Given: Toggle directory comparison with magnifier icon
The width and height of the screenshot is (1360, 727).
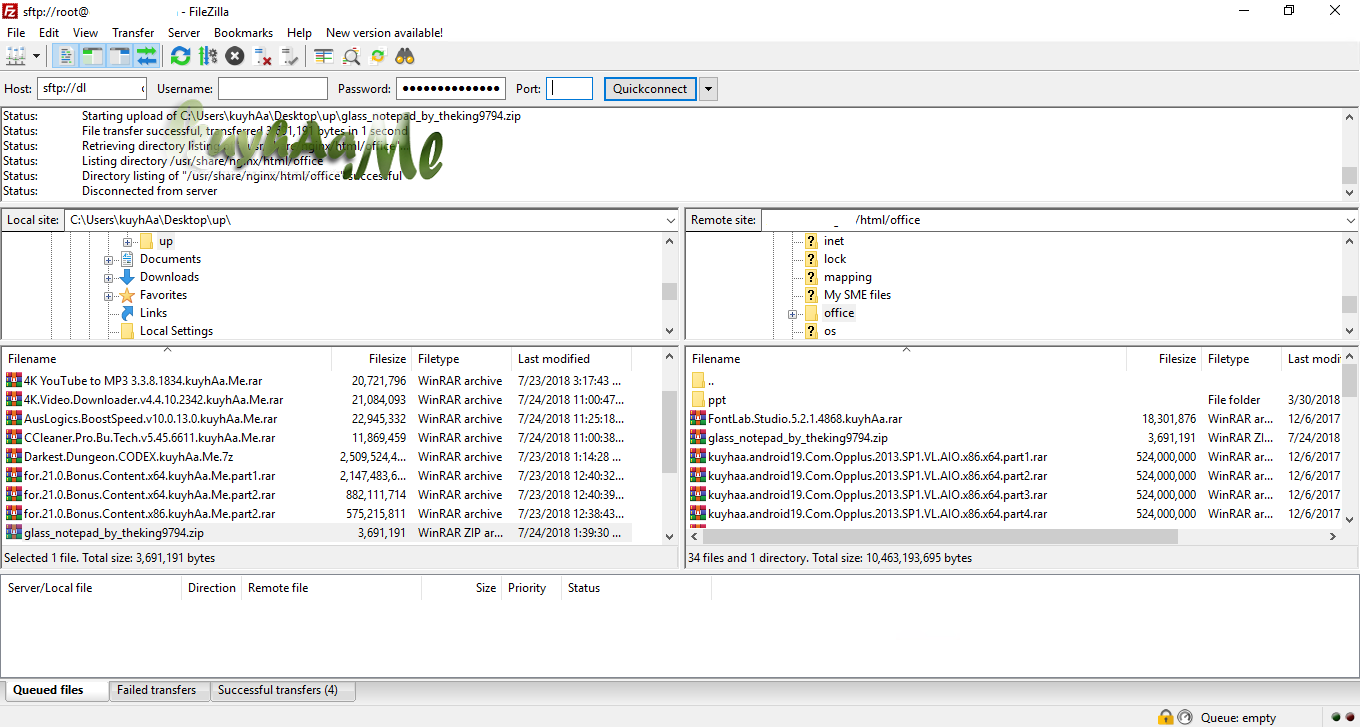Looking at the screenshot, I should 351,56.
